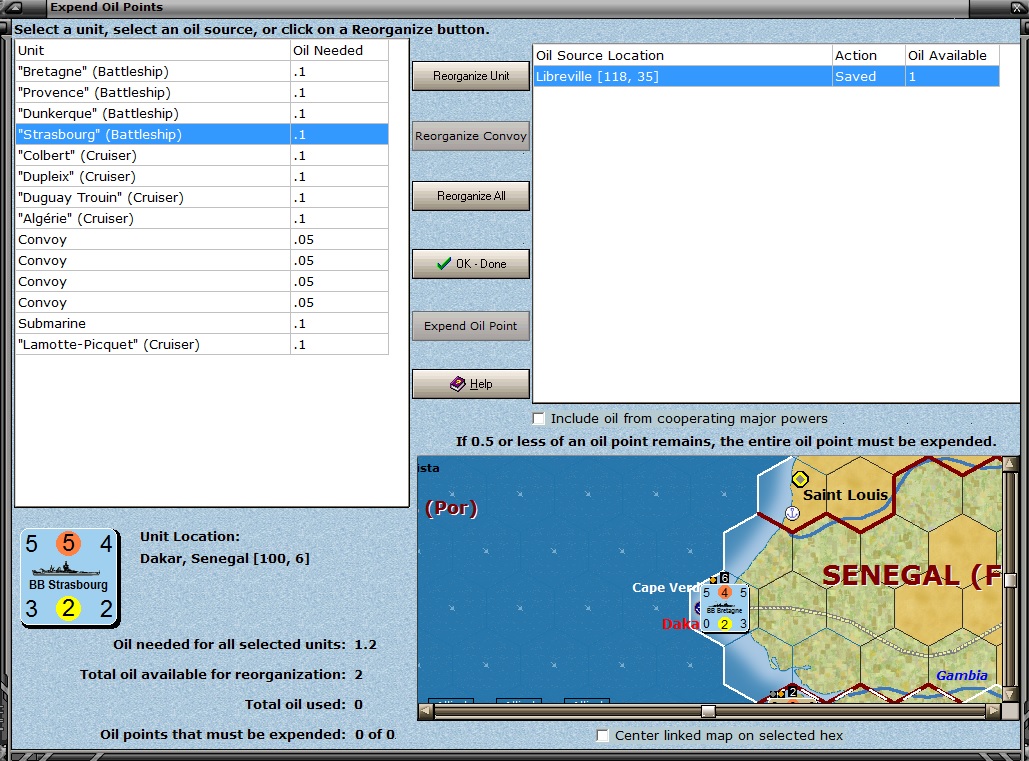The image size is (1029, 761).
Task: Close the Expend Oil Points window
Action: pos(1016,8)
